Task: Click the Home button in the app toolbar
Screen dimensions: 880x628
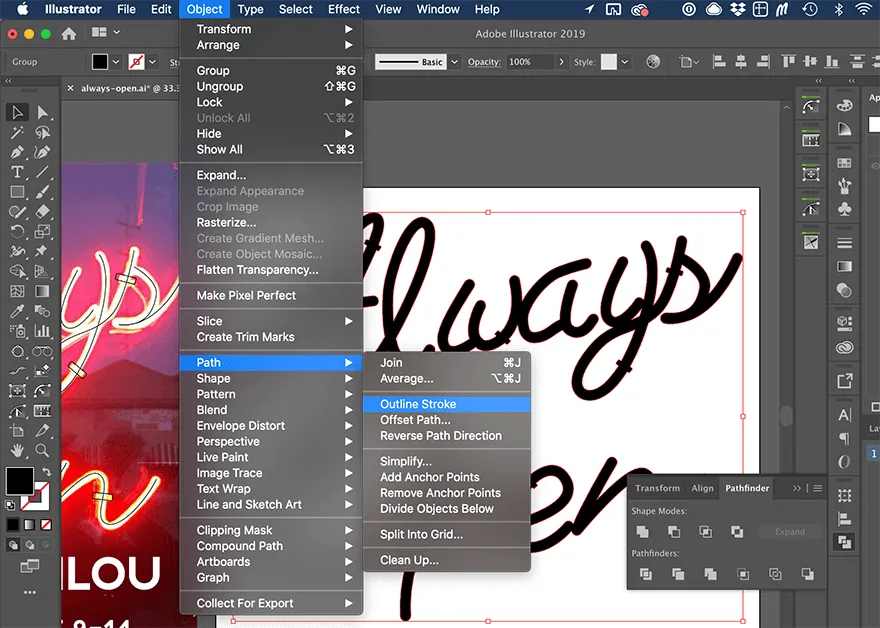Action: [66, 33]
